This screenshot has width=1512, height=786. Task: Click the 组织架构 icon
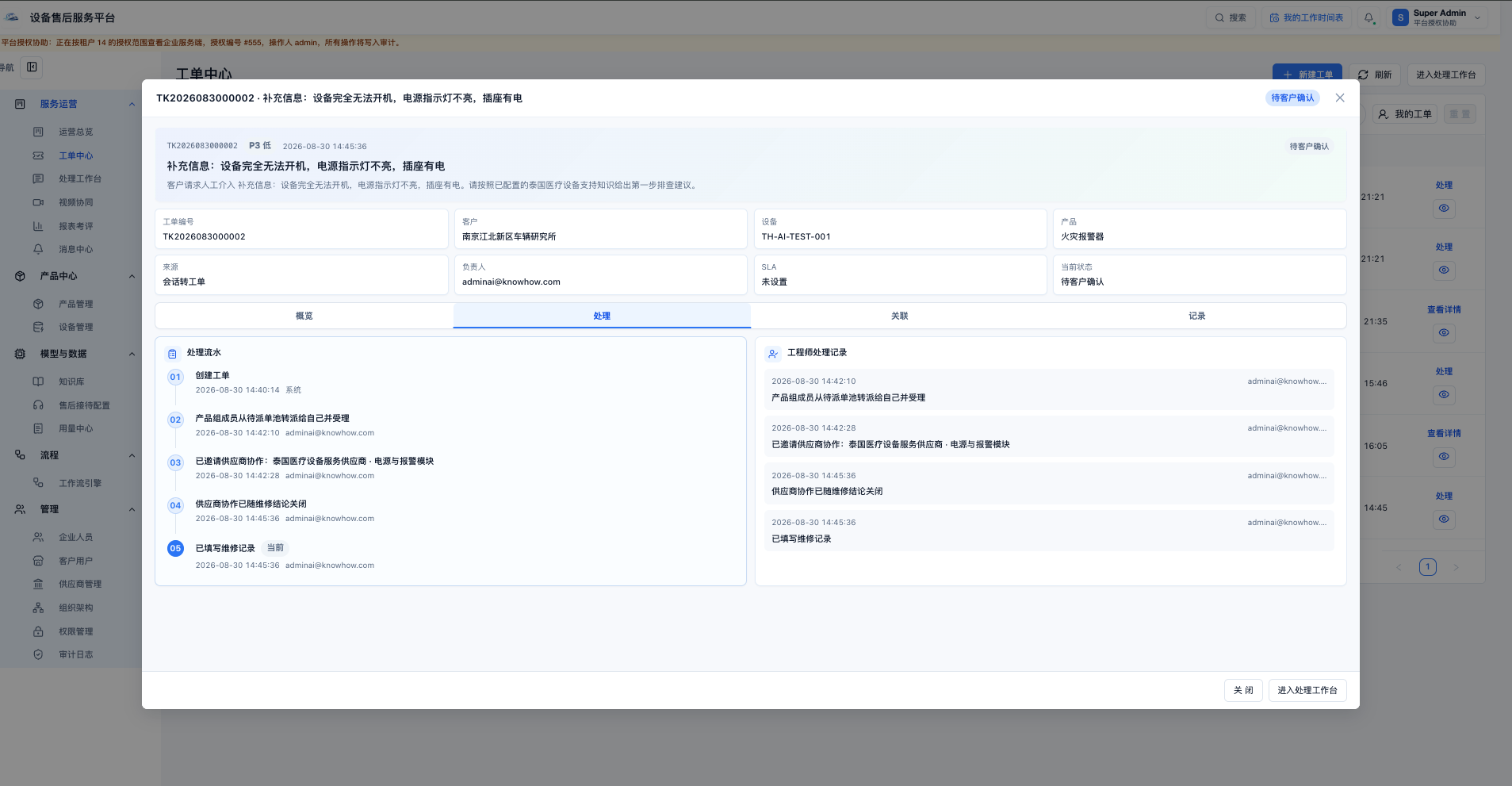(x=38, y=608)
